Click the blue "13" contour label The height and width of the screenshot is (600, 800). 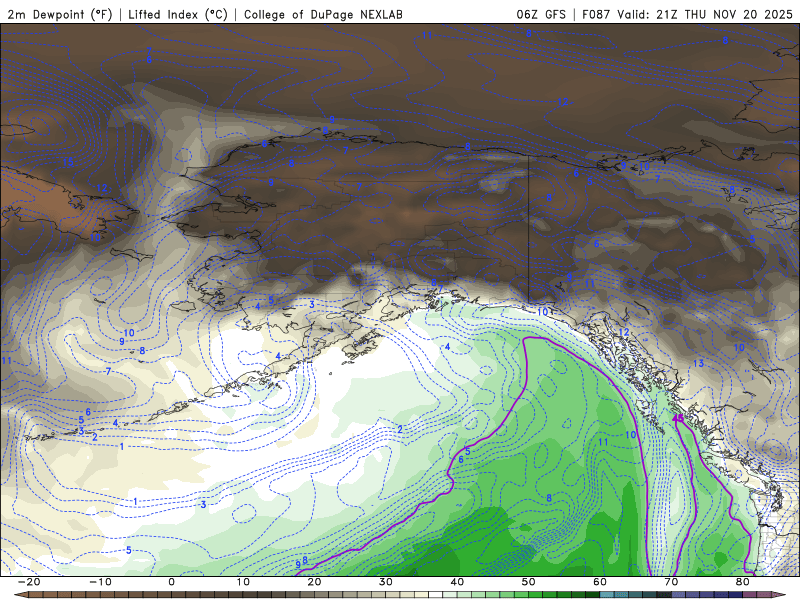[698, 363]
